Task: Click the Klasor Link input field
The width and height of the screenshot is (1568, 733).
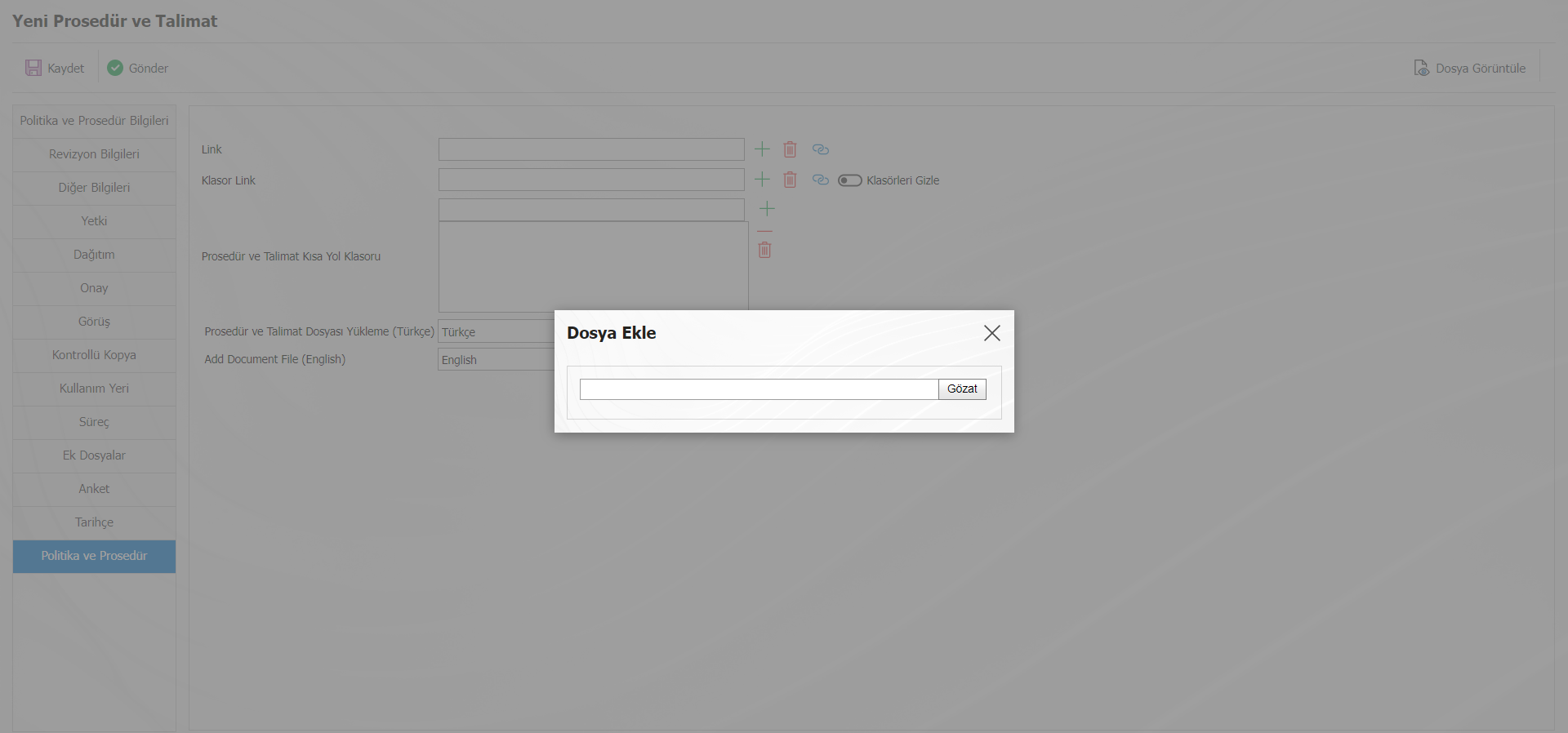Action: [x=591, y=180]
